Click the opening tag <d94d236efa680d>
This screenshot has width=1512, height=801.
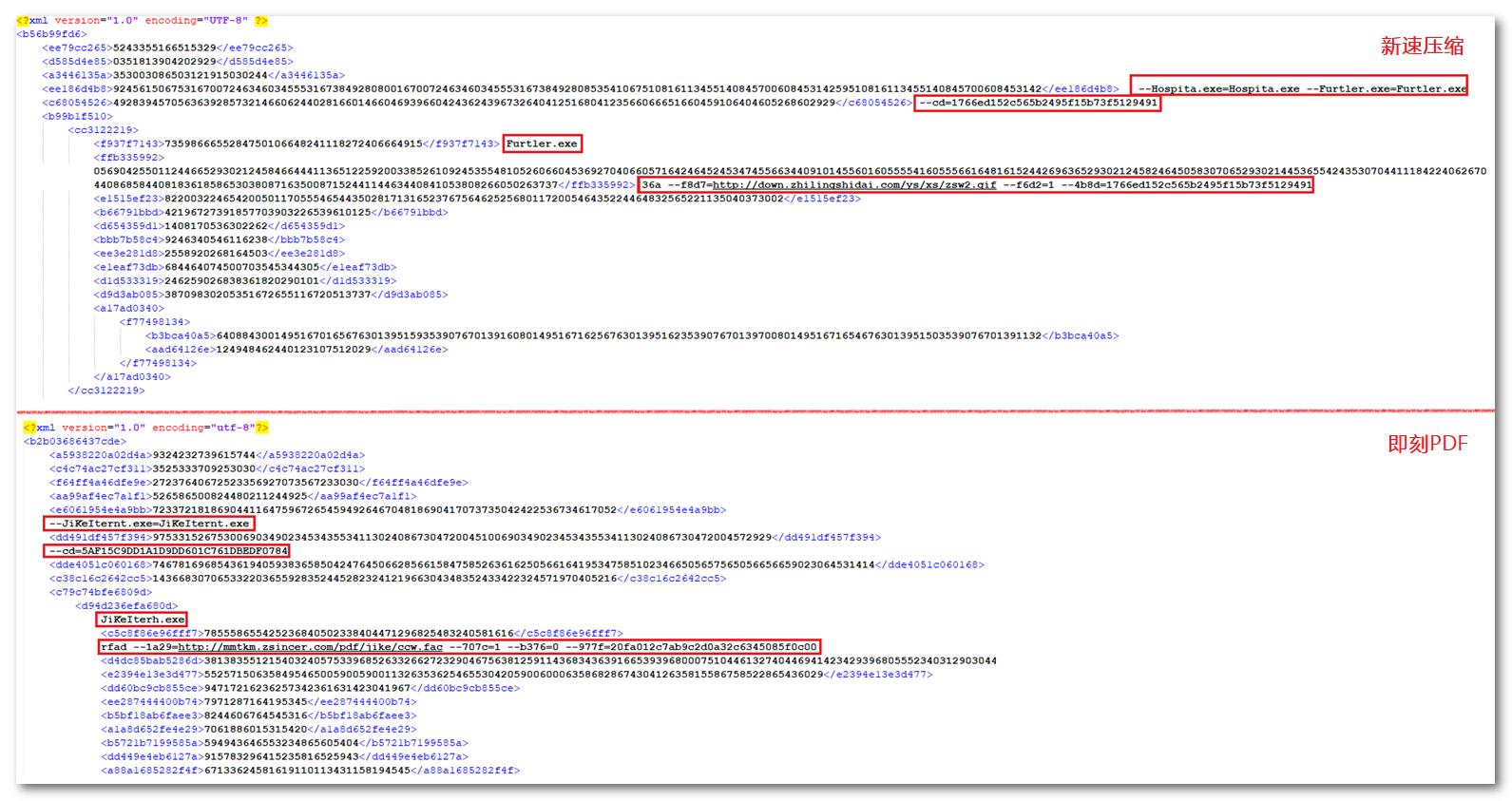point(126,606)
